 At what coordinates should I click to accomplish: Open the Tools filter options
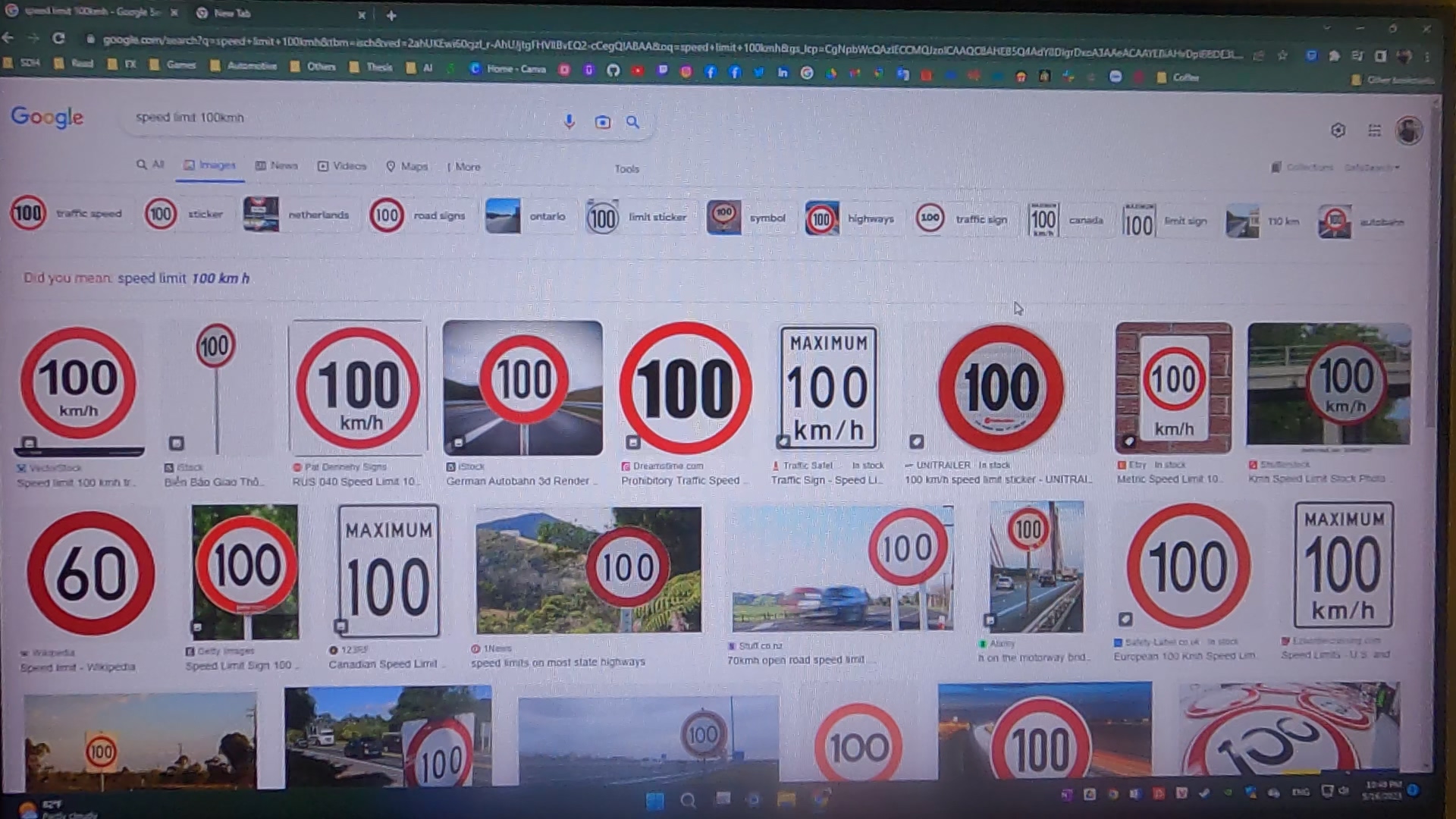[x=626, y=169]
